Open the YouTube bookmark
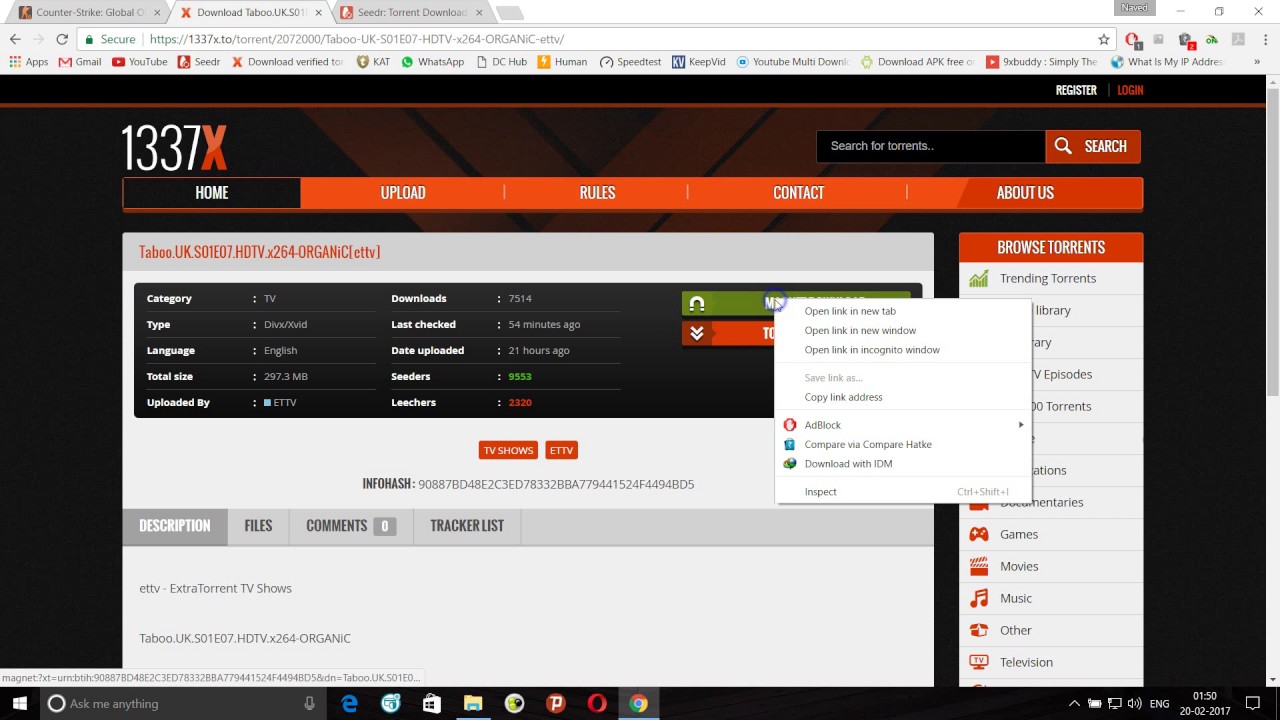1280x720 pixels. (140, 61)
